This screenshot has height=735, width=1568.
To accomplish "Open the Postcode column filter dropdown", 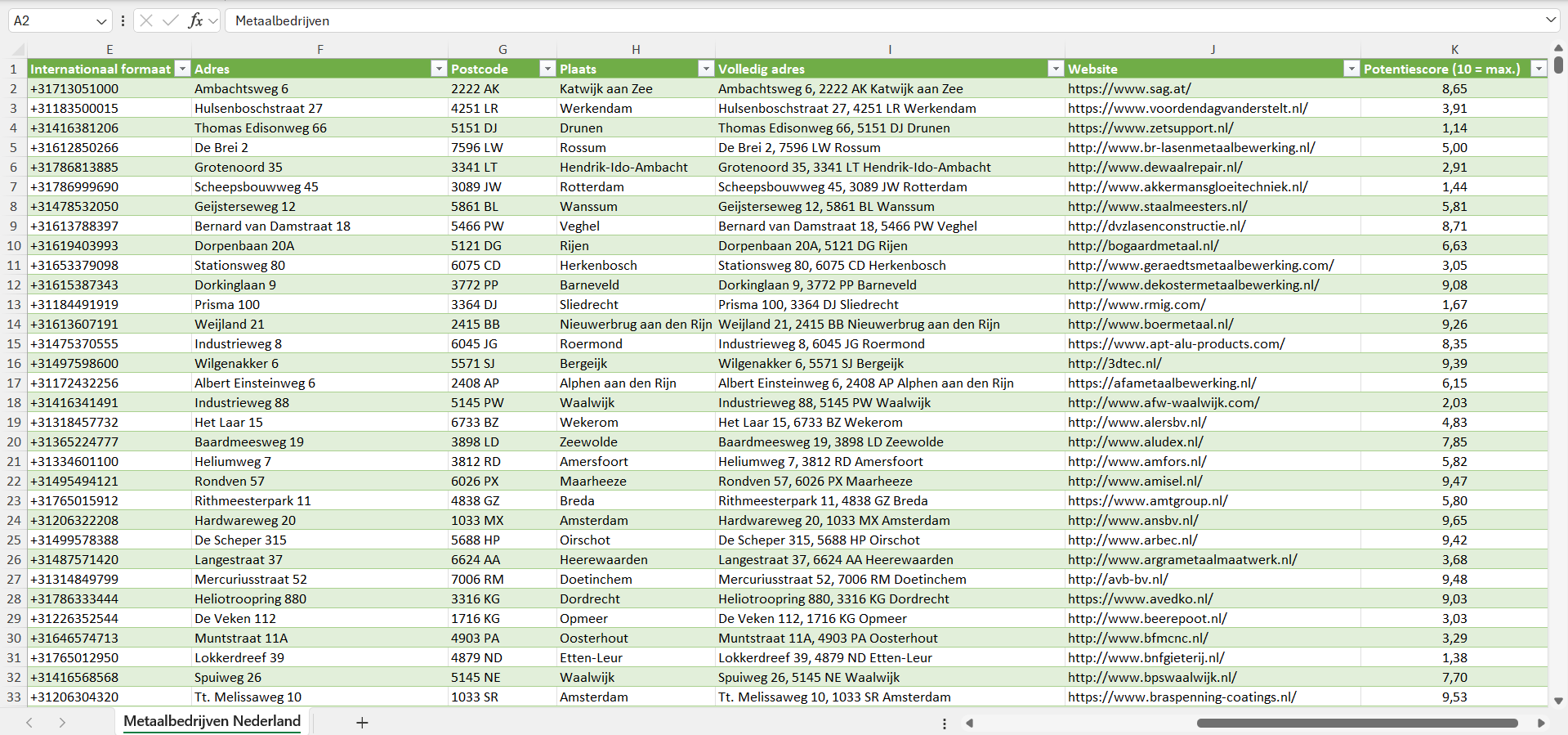I will [547, 69].
